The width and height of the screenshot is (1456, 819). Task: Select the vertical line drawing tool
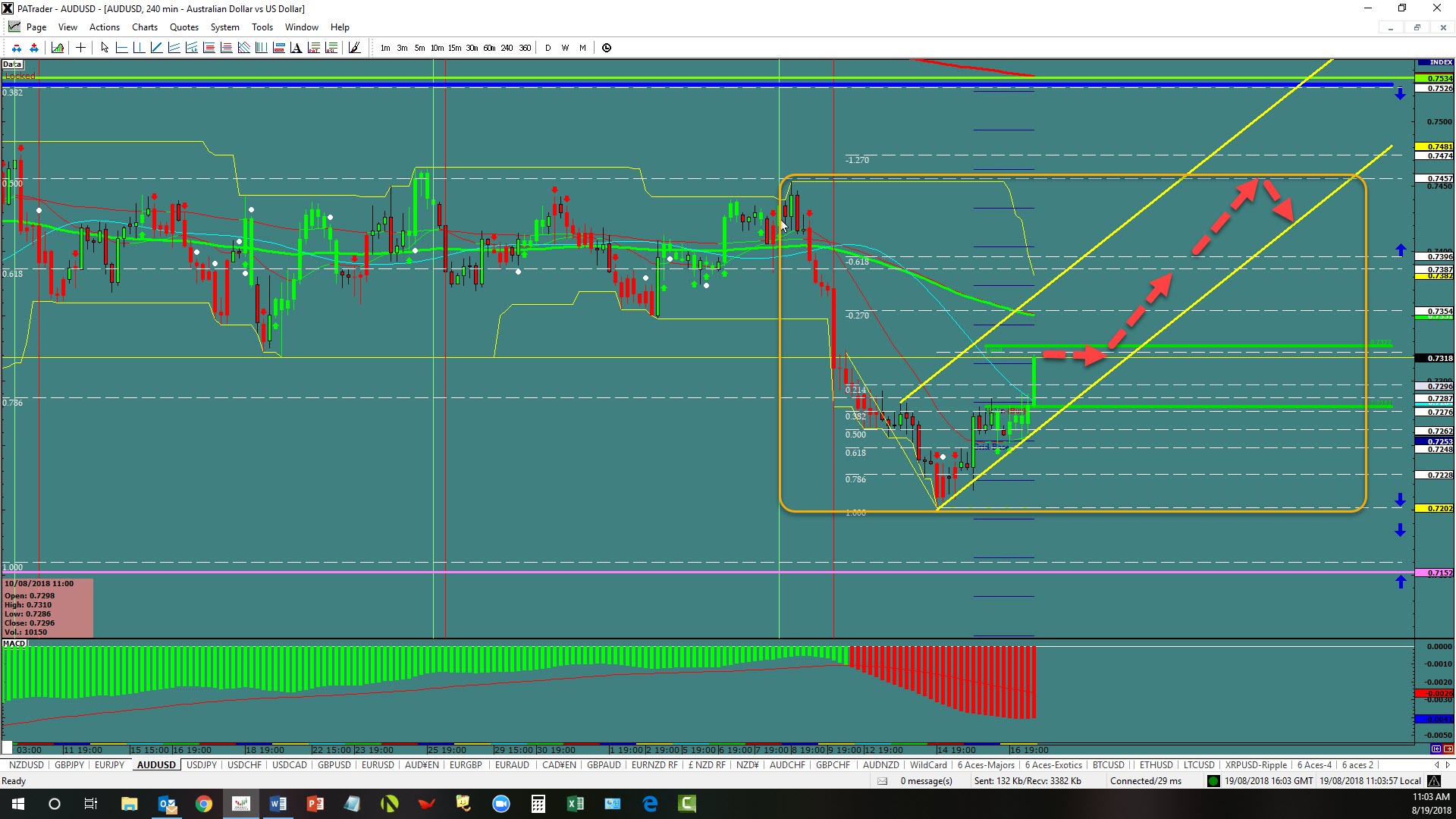(x=139, y=48)
